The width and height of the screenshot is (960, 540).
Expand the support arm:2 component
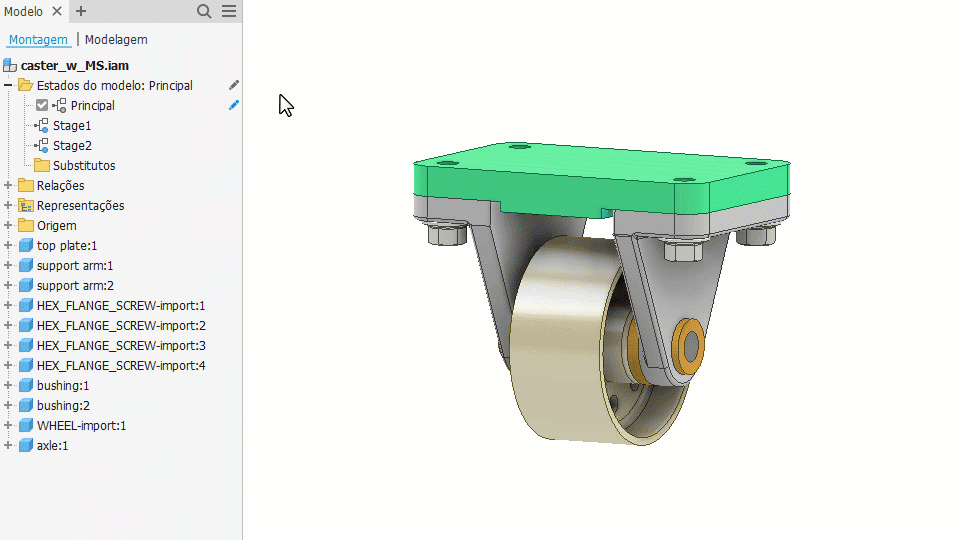[8, 285]
